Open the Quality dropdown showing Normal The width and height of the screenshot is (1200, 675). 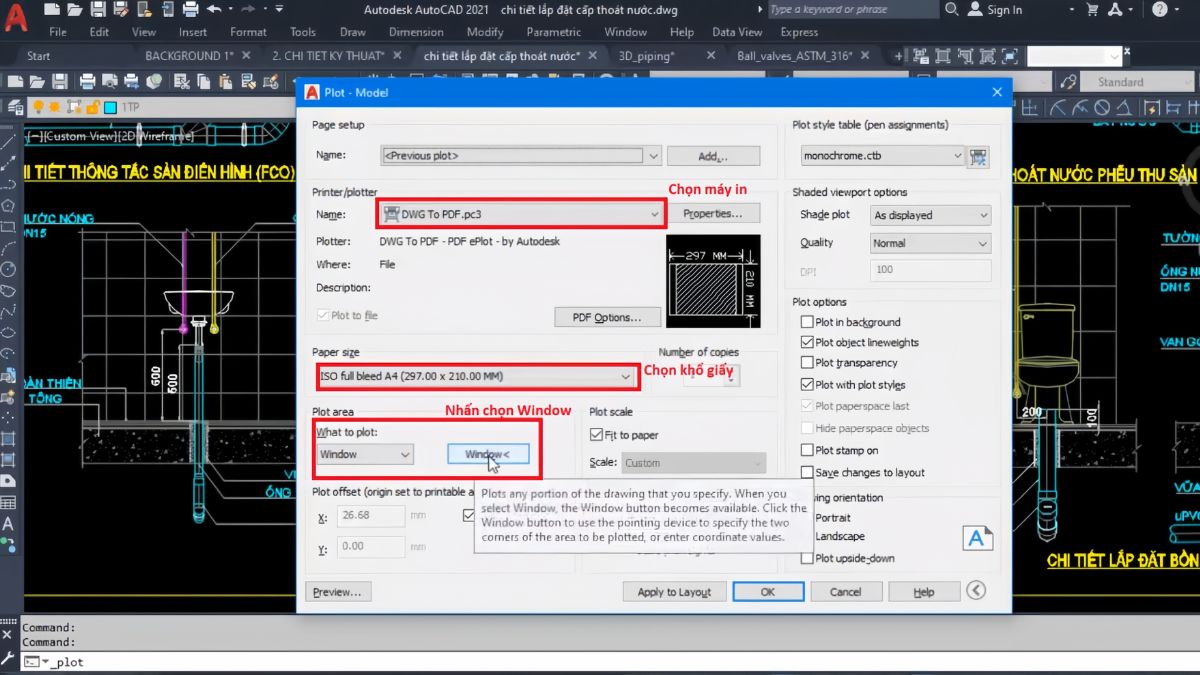pyautogui.click(x=983, y=243)
